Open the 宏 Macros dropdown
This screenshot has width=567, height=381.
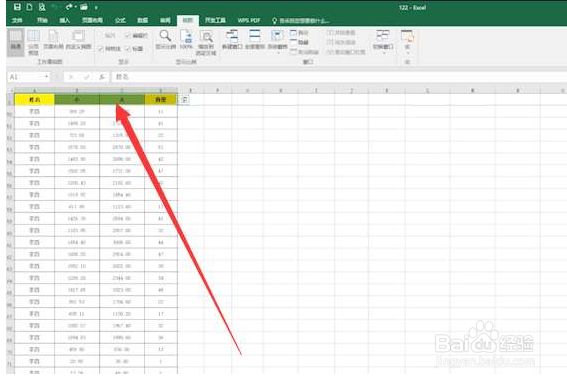(x=407, y=42)
